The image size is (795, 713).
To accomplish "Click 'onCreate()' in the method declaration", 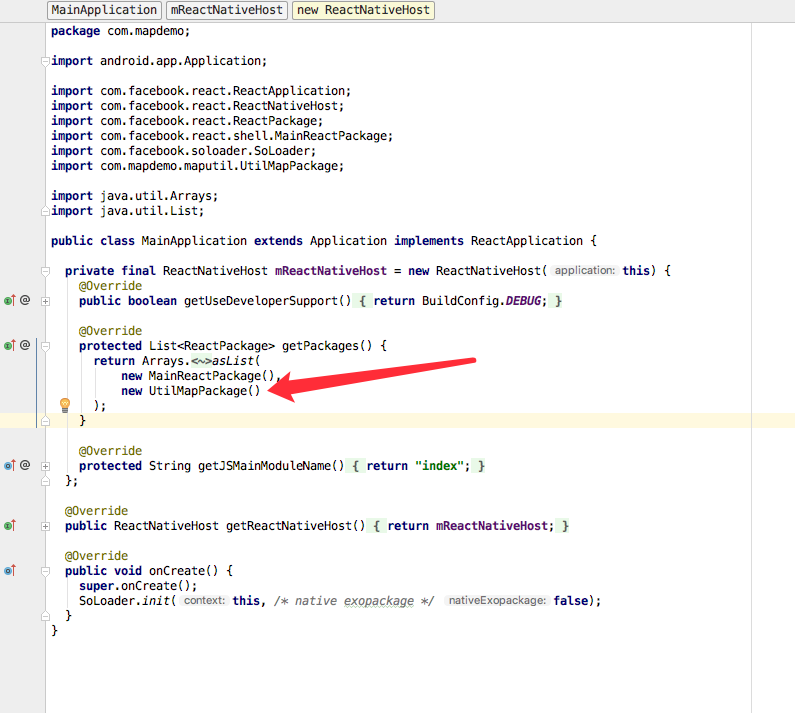I will click(x=184, y=571).
